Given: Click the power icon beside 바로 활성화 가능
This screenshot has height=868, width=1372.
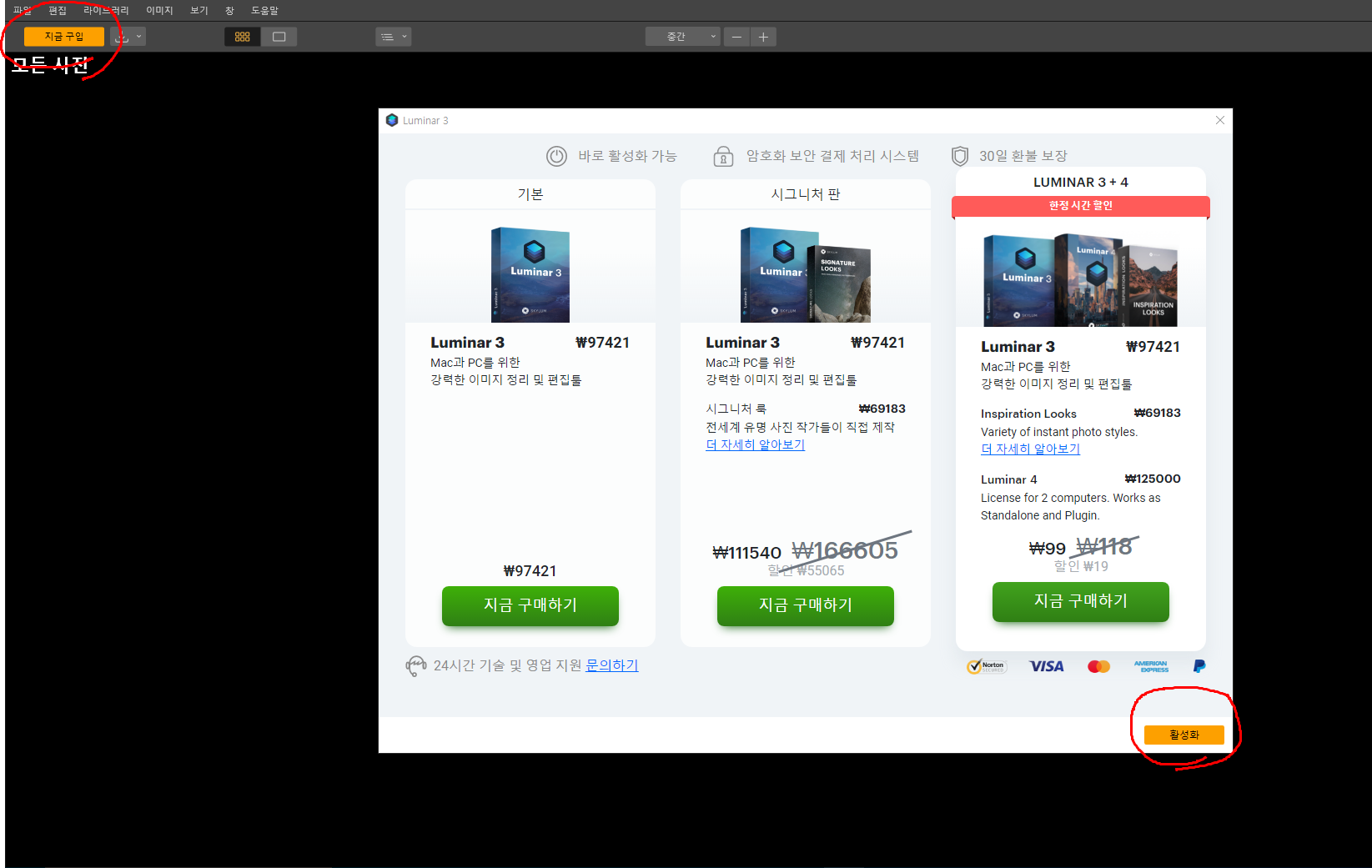Looking at the screenshot, I should (556, 156).
